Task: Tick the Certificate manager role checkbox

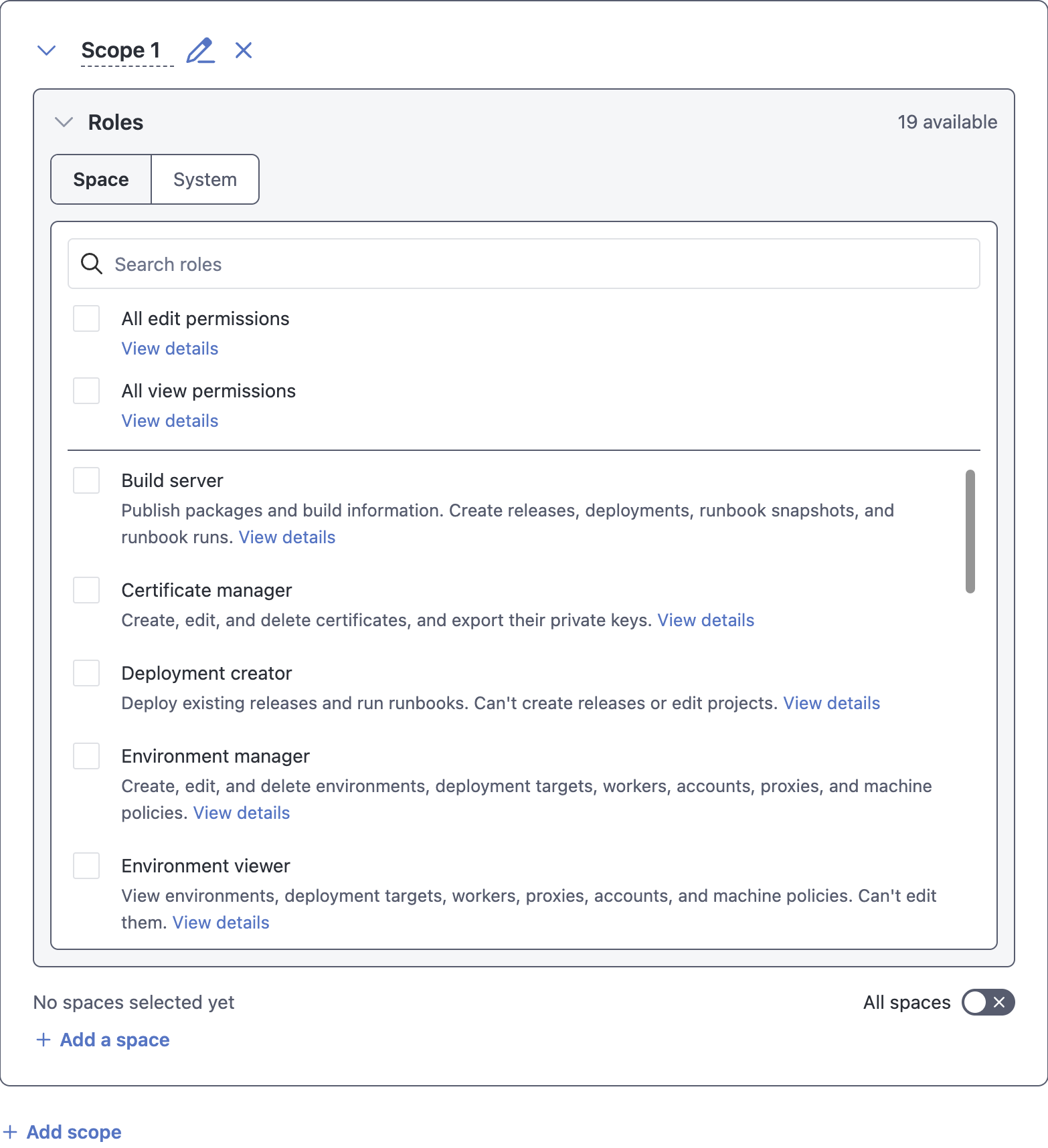Action: click(86, 590)
